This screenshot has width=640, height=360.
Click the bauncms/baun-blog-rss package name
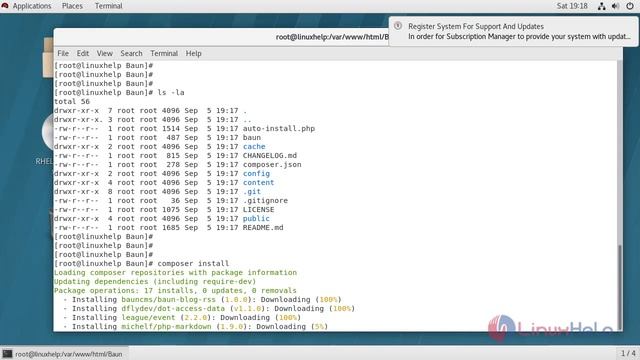click(168, 300)
